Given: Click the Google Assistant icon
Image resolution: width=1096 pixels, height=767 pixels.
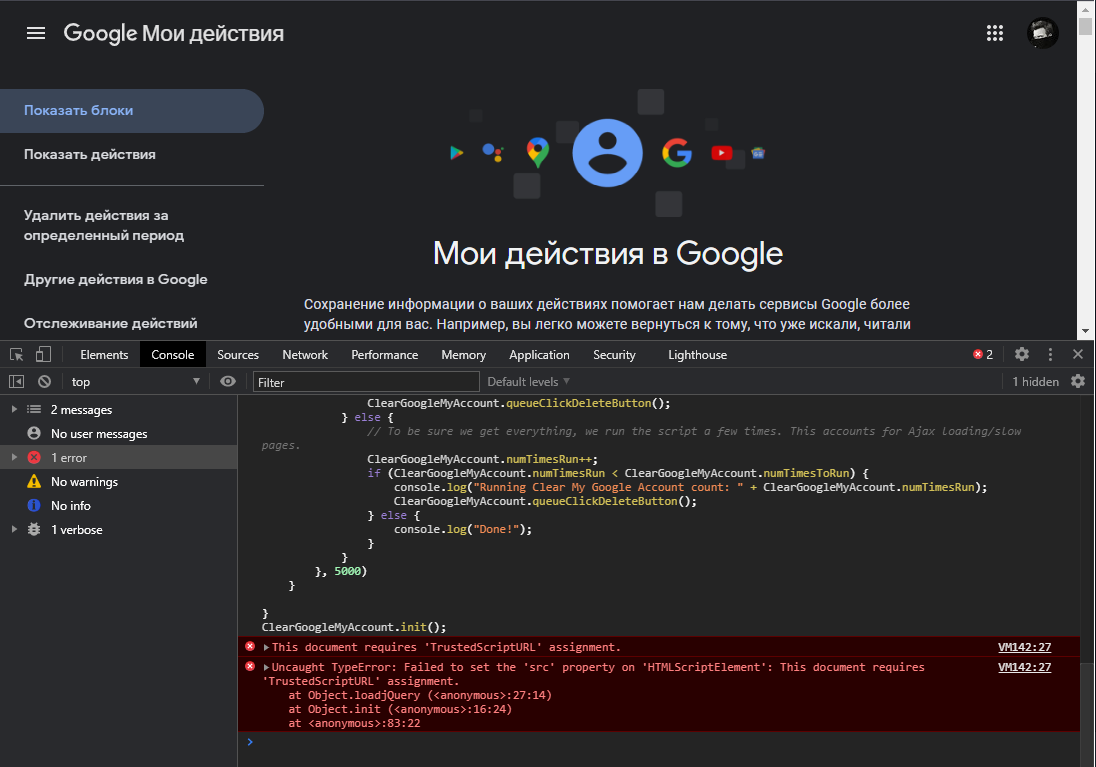Looking at the screenshot, I should point(493,152).
